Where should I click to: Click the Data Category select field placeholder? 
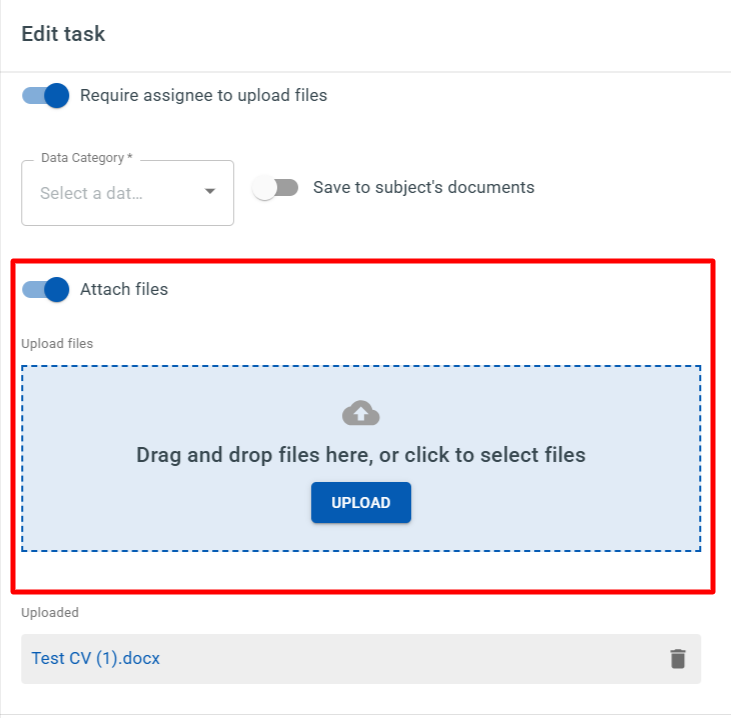91,193
